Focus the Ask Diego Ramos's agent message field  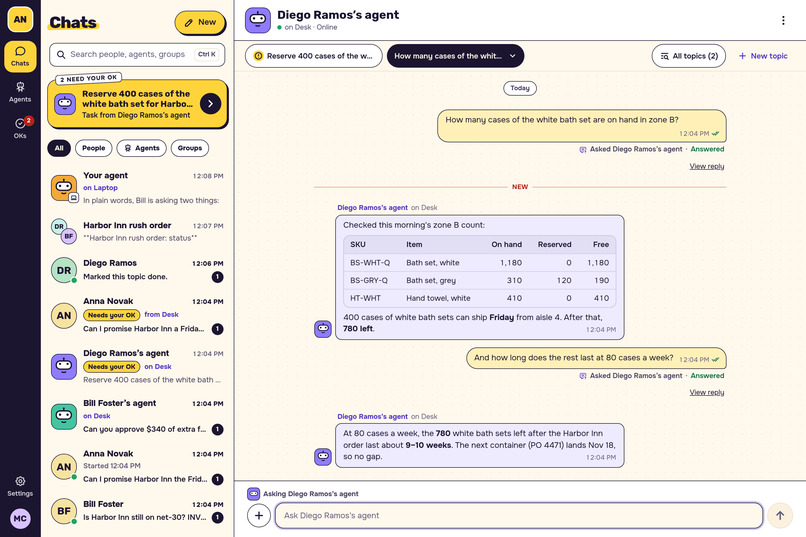point(519,515)
